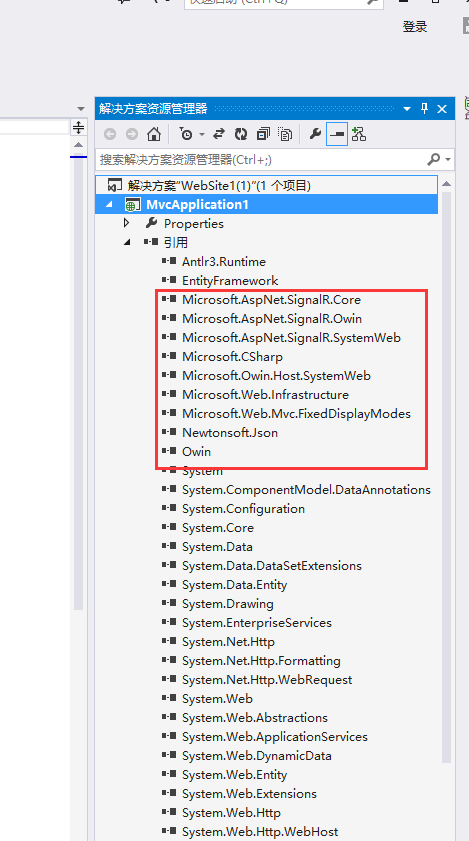
Task: Toggle the Preview Selected Items button
Action: (x=337, y=134)
